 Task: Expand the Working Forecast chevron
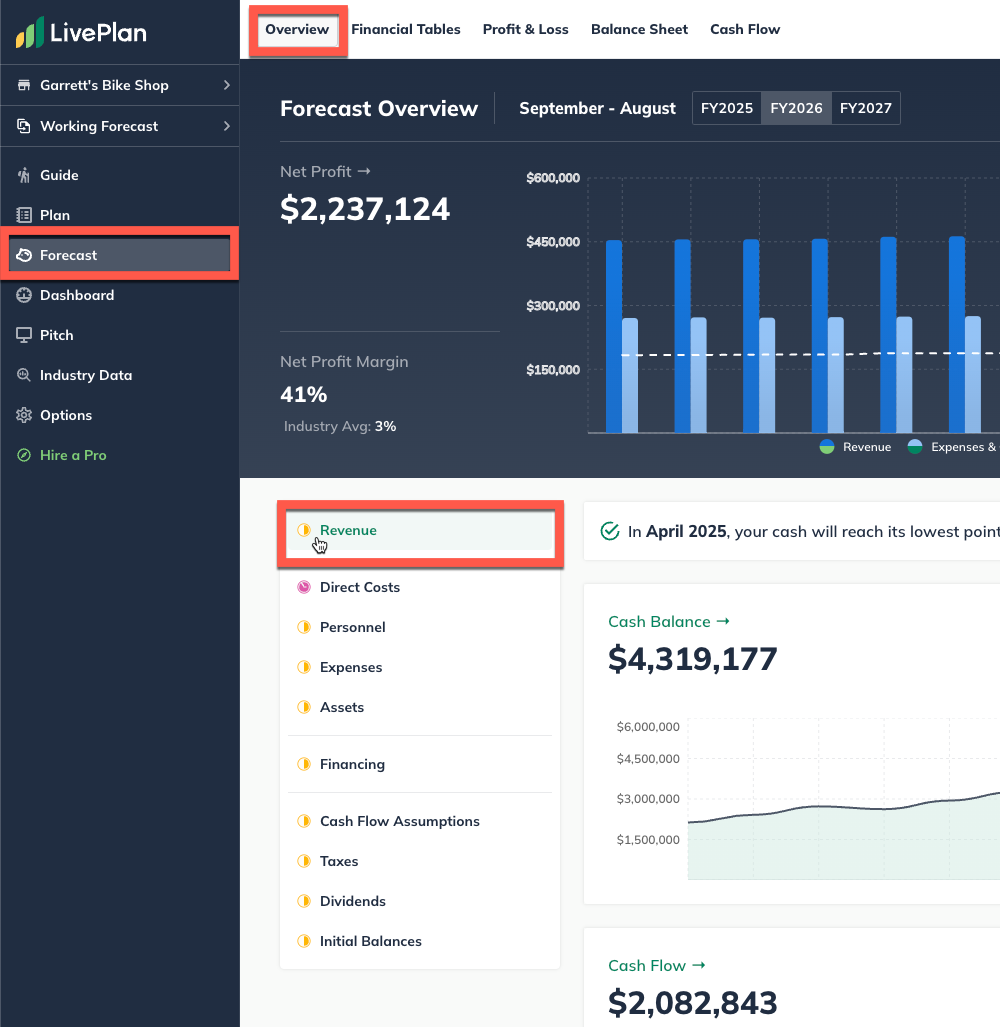227,126
